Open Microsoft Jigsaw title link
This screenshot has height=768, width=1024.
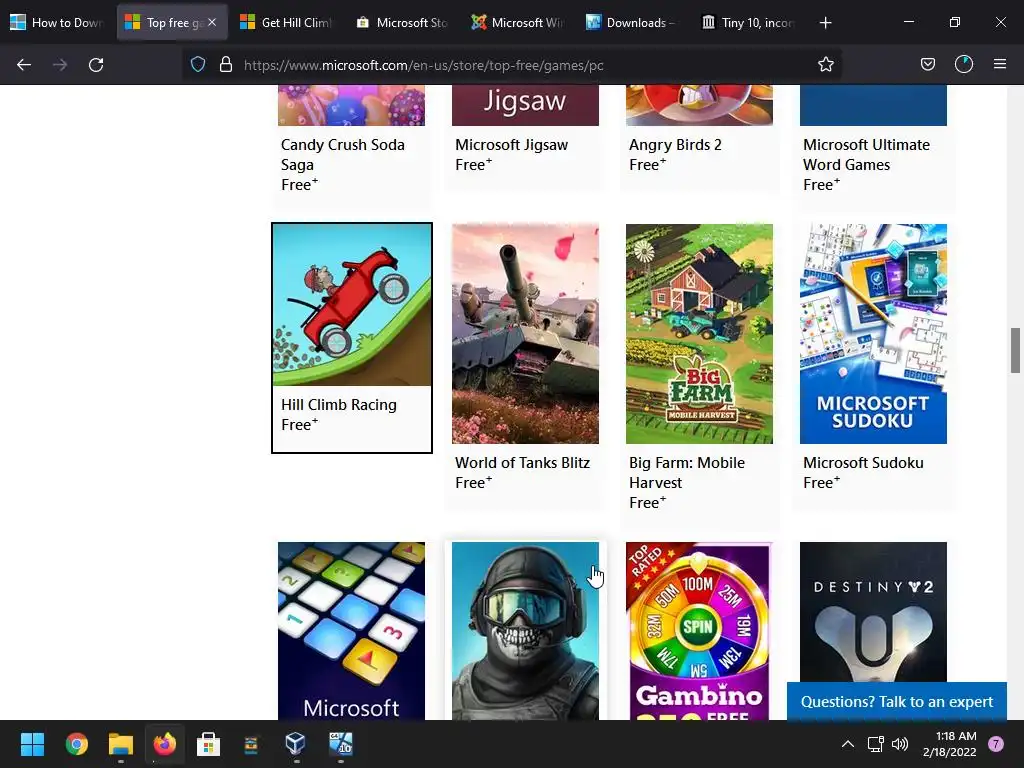(x=511, y=145)
